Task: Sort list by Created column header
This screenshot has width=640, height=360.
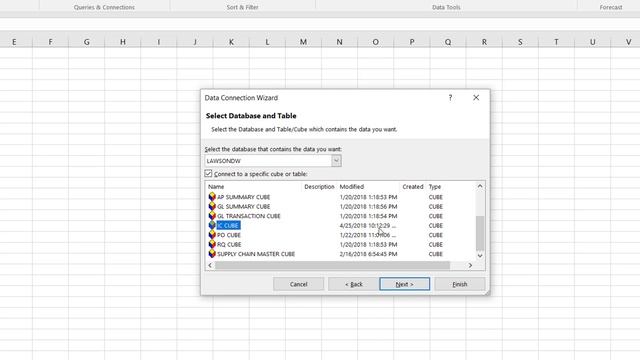Action: pos(413,187)
